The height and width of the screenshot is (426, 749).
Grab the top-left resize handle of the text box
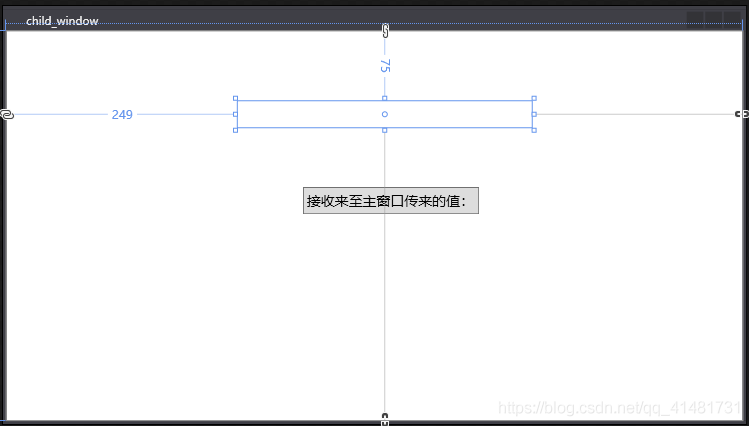[x=235, y=98]
